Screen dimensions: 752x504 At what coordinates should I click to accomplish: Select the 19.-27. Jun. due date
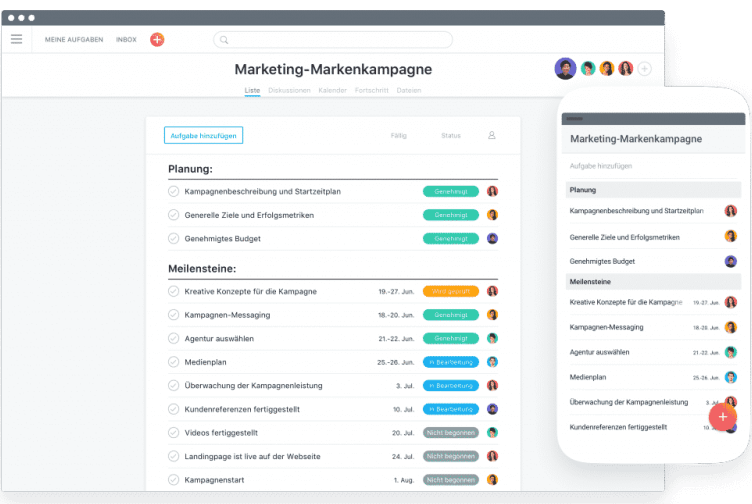[x=396, y=291]
